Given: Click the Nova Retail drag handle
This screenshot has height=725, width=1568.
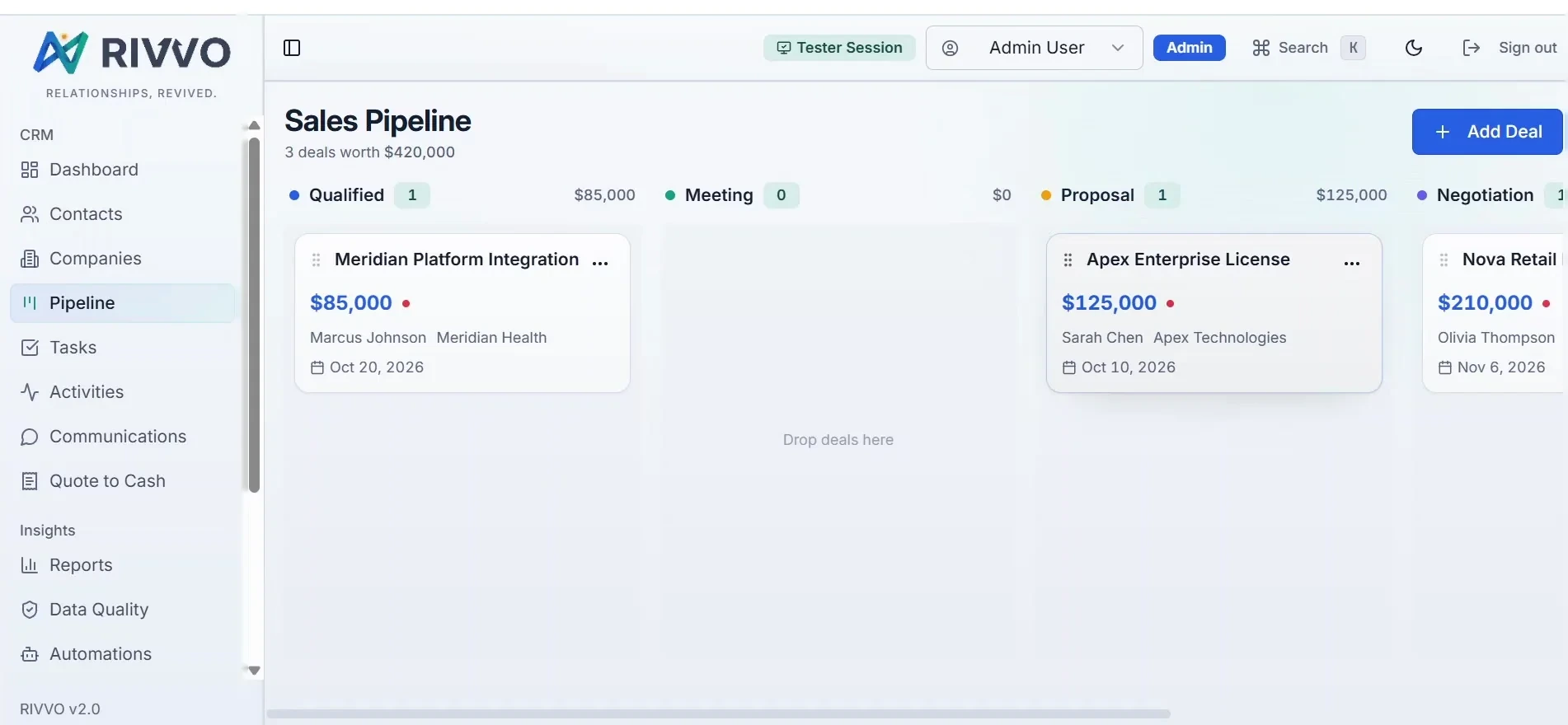Looking at the screenshot, I should 1444,260.
